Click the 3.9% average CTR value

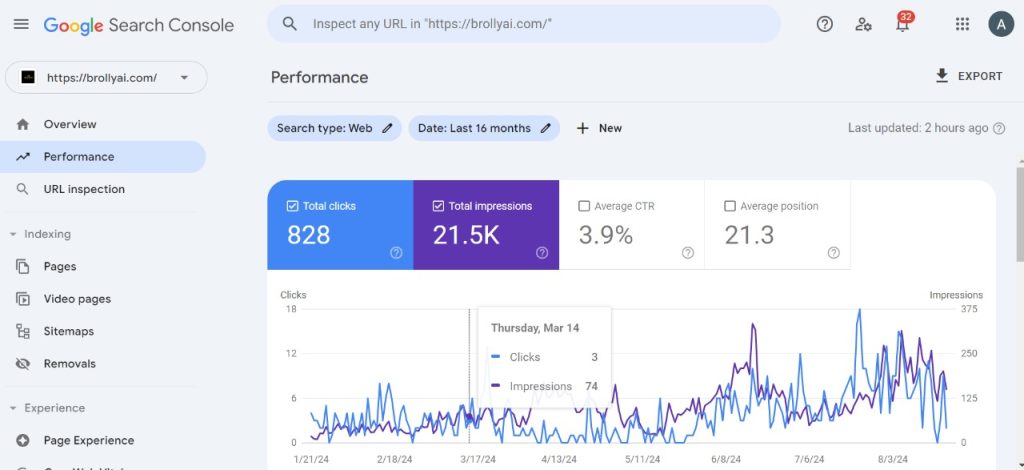point(605,235)
